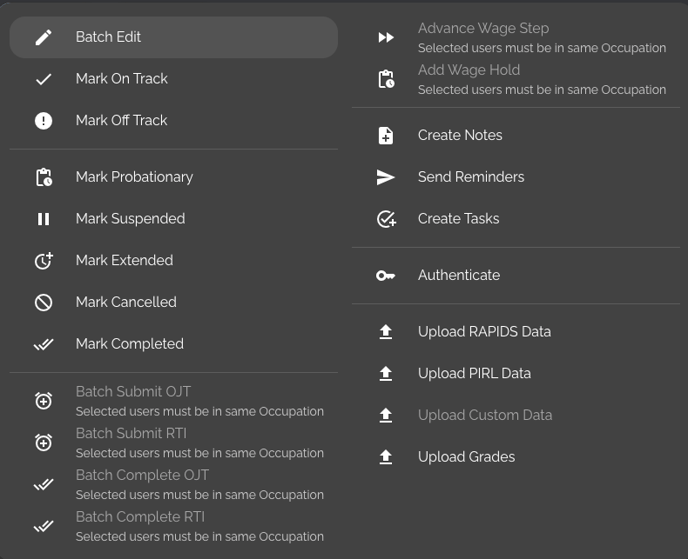Viewport: 688px width, 559px height.
Task: Choose Upload PIRL Data entry
Action: [516, 373]
